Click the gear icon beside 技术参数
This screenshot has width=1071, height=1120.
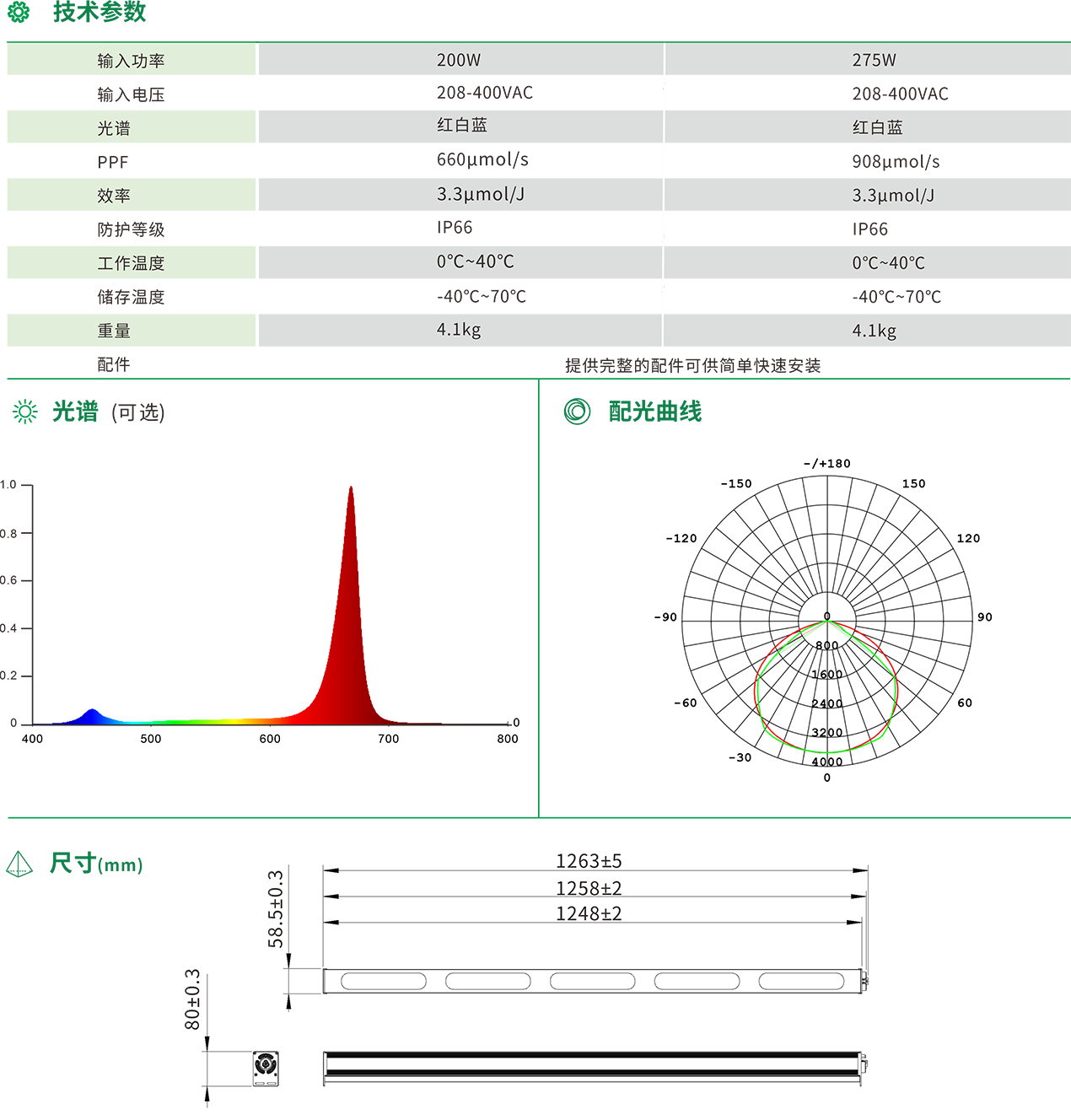click(19, 12)
